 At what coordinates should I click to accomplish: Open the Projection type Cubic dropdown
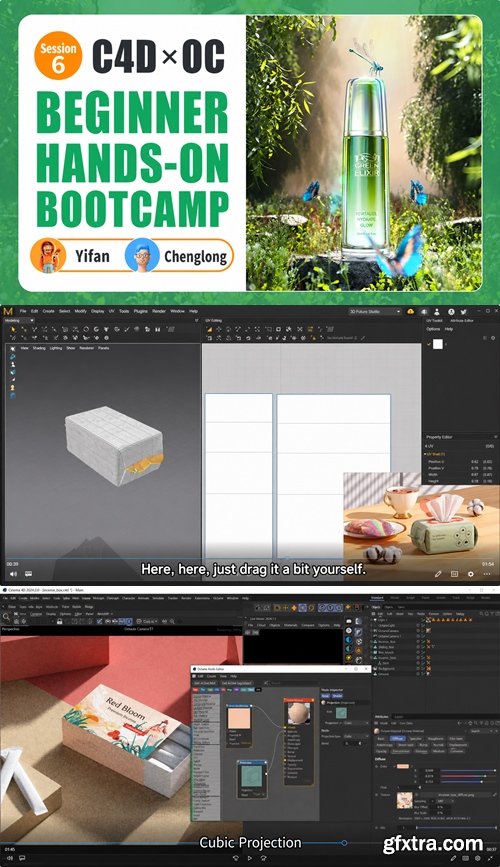(356, 737)
